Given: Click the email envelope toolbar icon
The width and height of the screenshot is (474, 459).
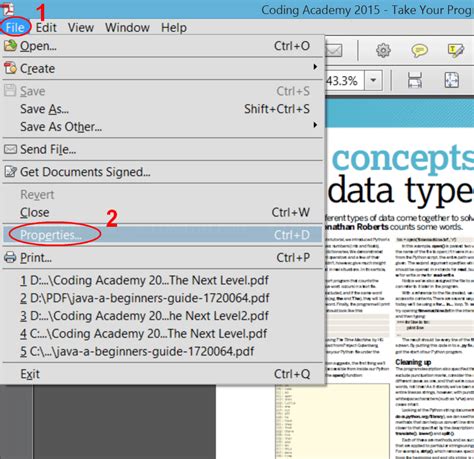Looking at the screenshot, I should [334, 51].
